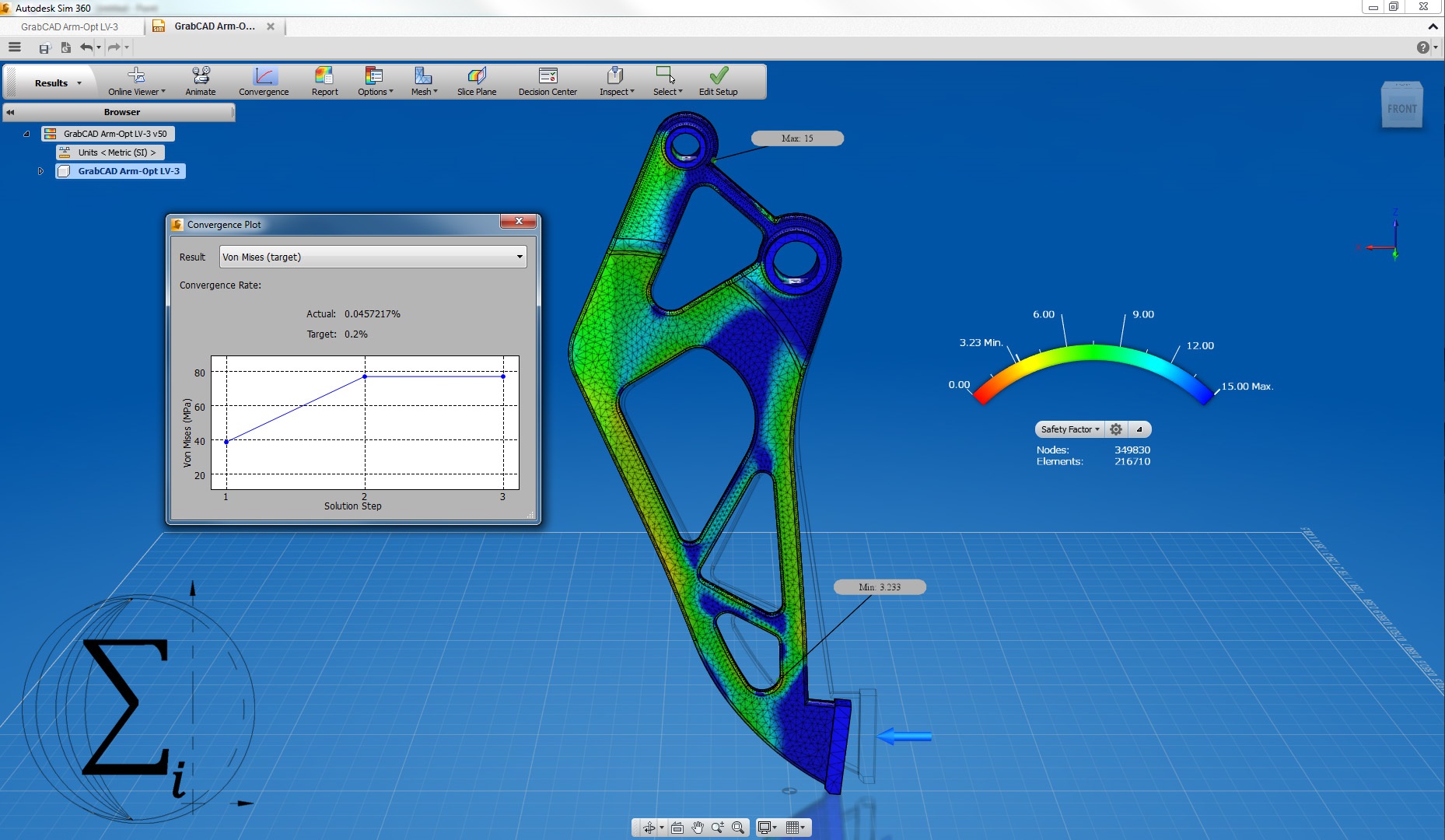Click Edit Setup green checkmark

718,82
